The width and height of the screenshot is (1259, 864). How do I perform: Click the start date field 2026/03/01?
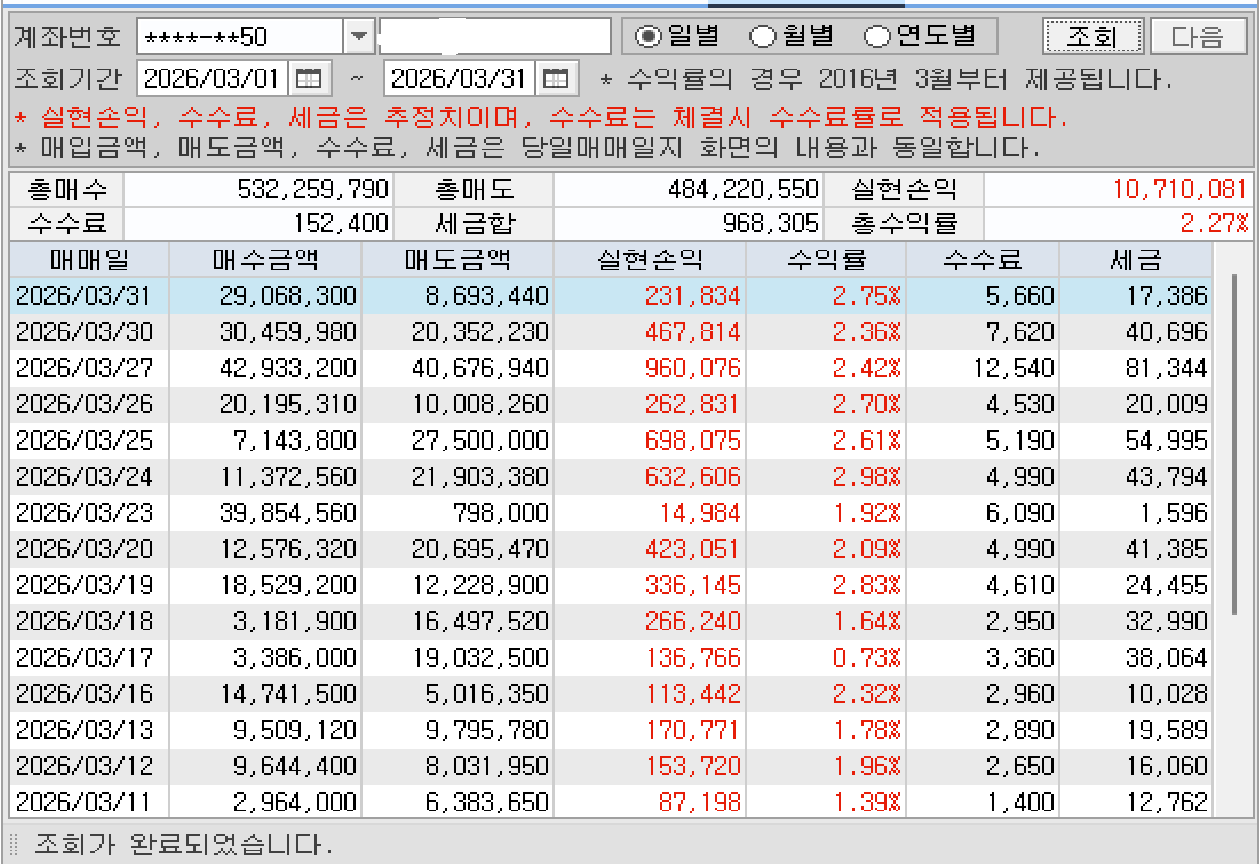212,78
